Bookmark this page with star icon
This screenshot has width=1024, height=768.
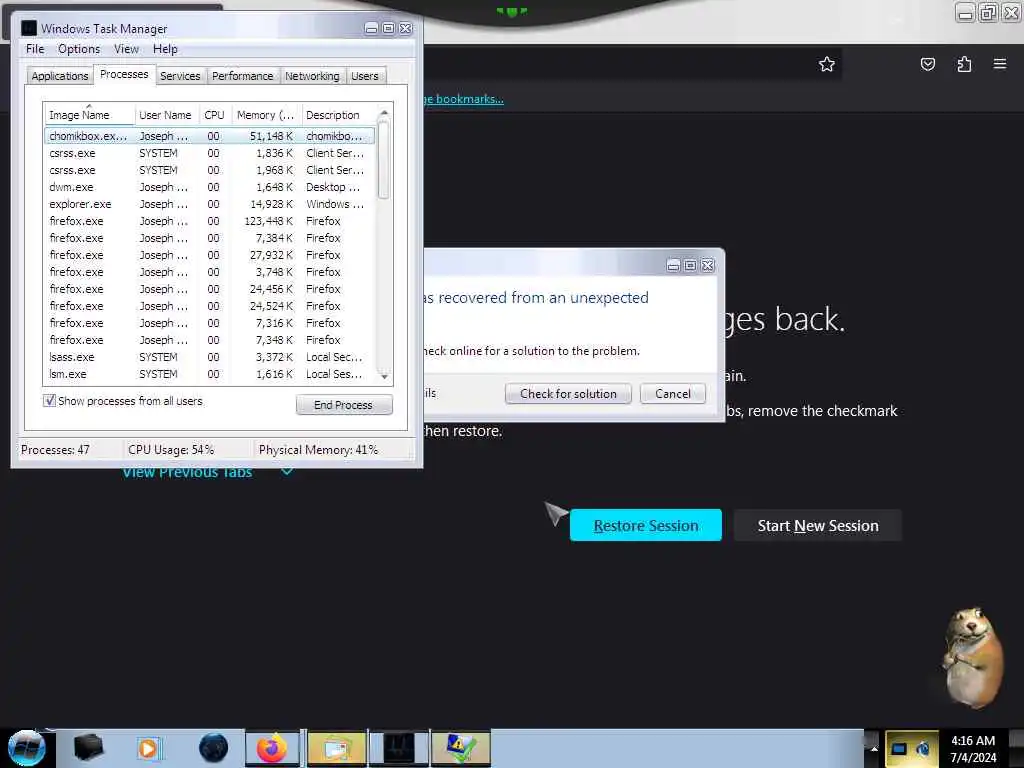tap(827, 64)
